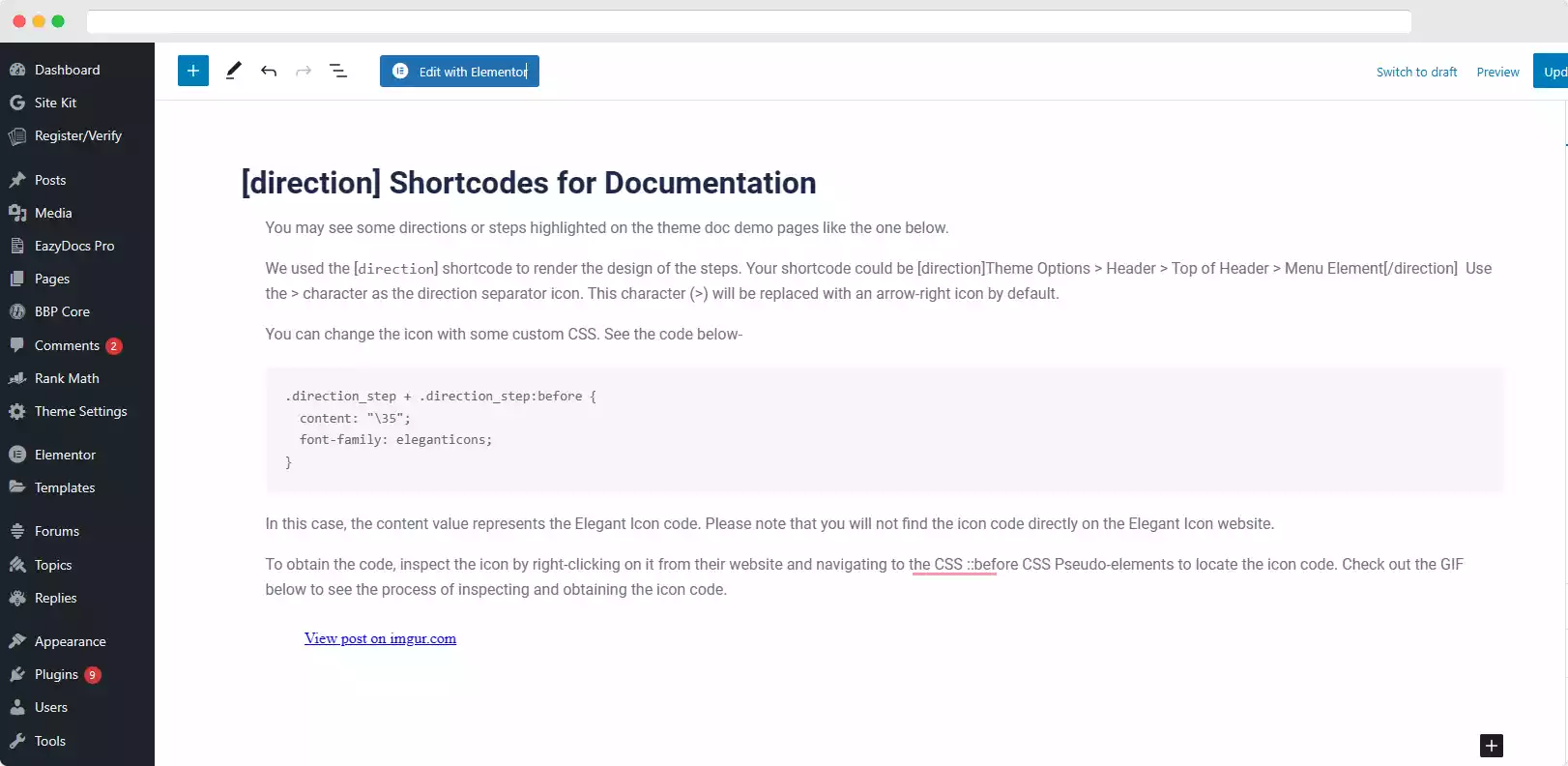The width and height of the screenshot is (1568, 766).
Task: Open View post on imgur.com link
Action: point(380,638)
